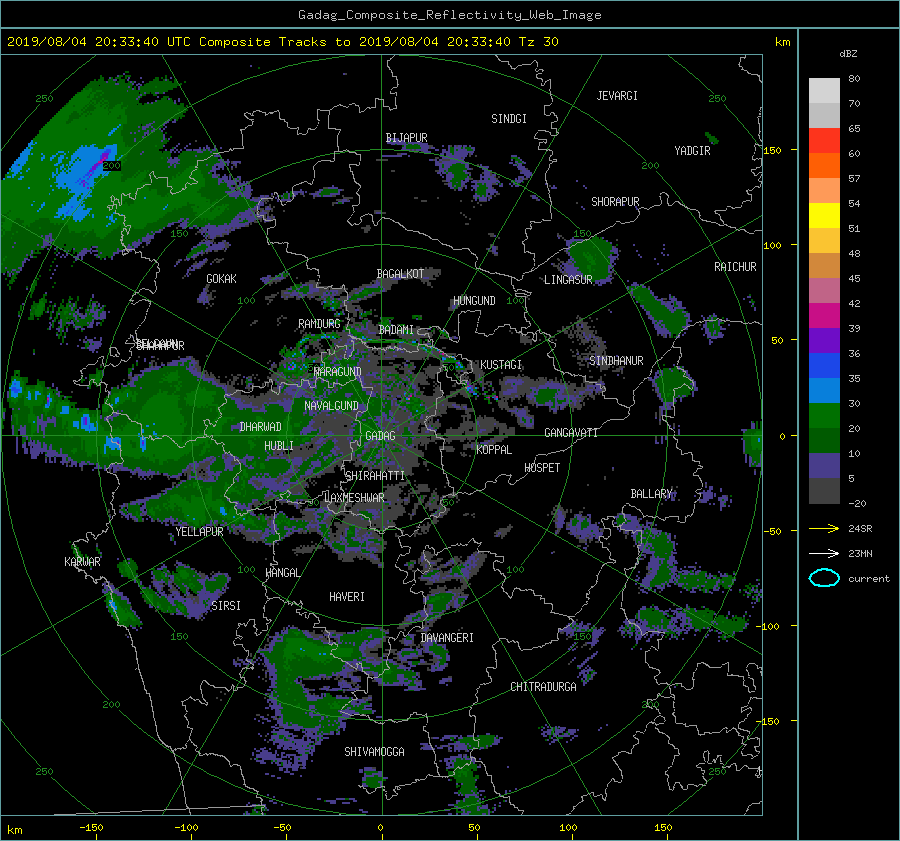Click the dBZ legend heading
Screen dimensions: 900x841
848,54
